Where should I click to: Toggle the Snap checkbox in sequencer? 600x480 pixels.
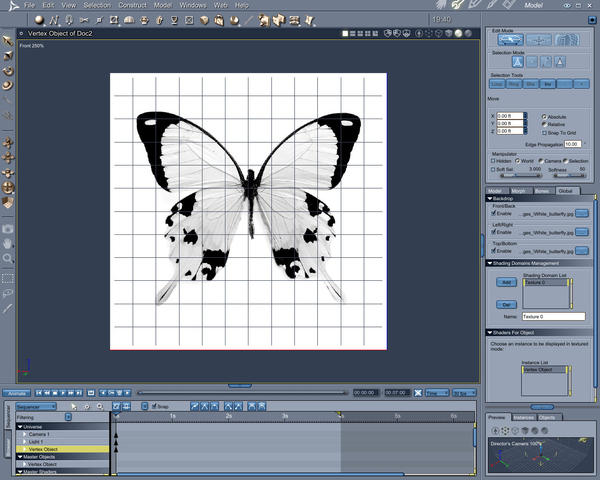(155, 406)
